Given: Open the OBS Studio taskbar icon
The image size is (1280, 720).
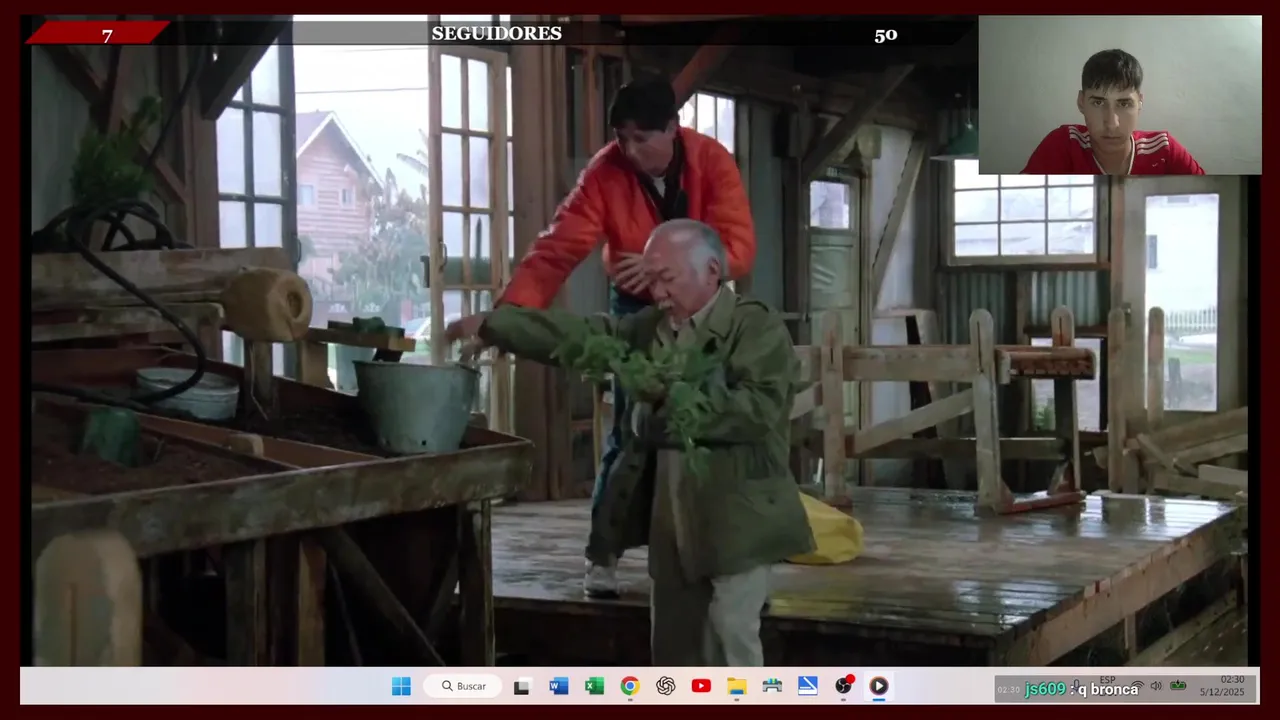Looking at the screenshot, I should click(843, 686).
